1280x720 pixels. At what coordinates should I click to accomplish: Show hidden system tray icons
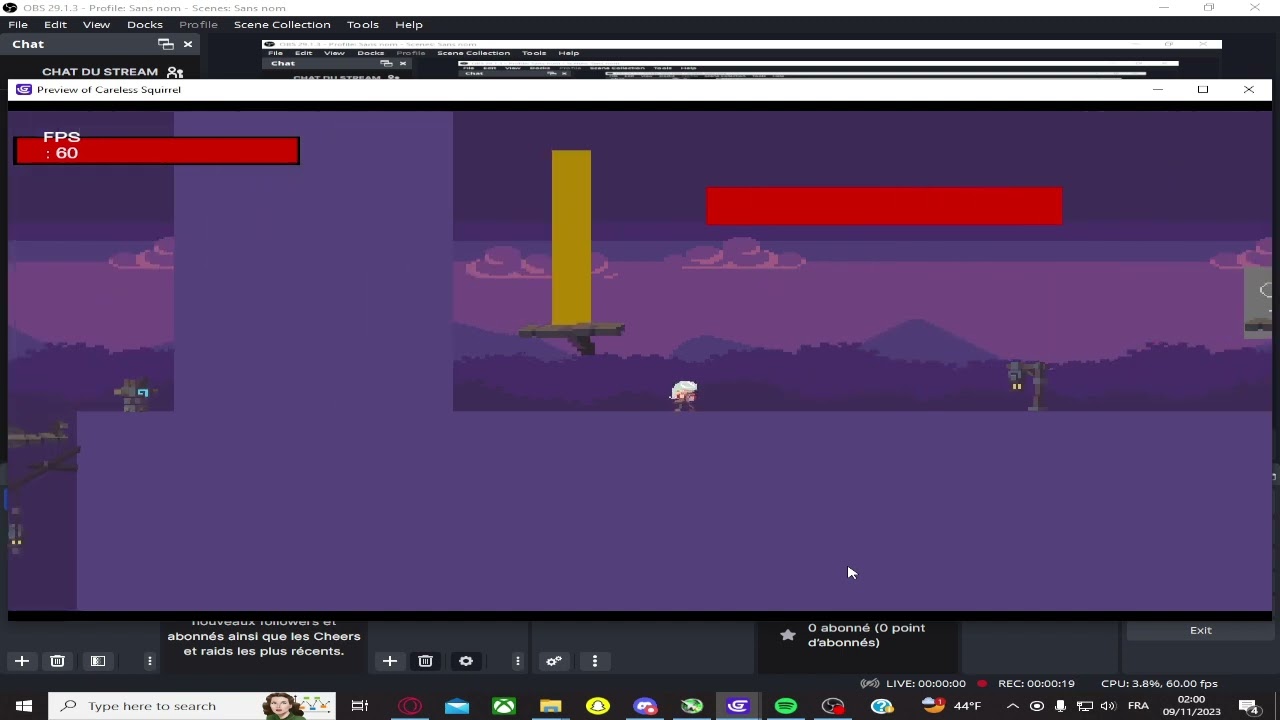click(1012, 706)
